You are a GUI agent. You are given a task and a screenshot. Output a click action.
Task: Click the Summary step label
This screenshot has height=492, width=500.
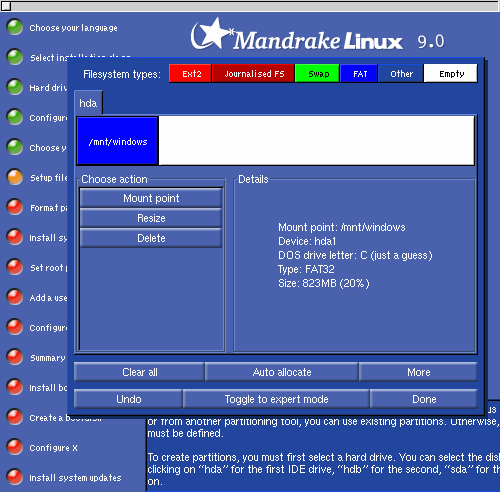[x=48, y=358]
